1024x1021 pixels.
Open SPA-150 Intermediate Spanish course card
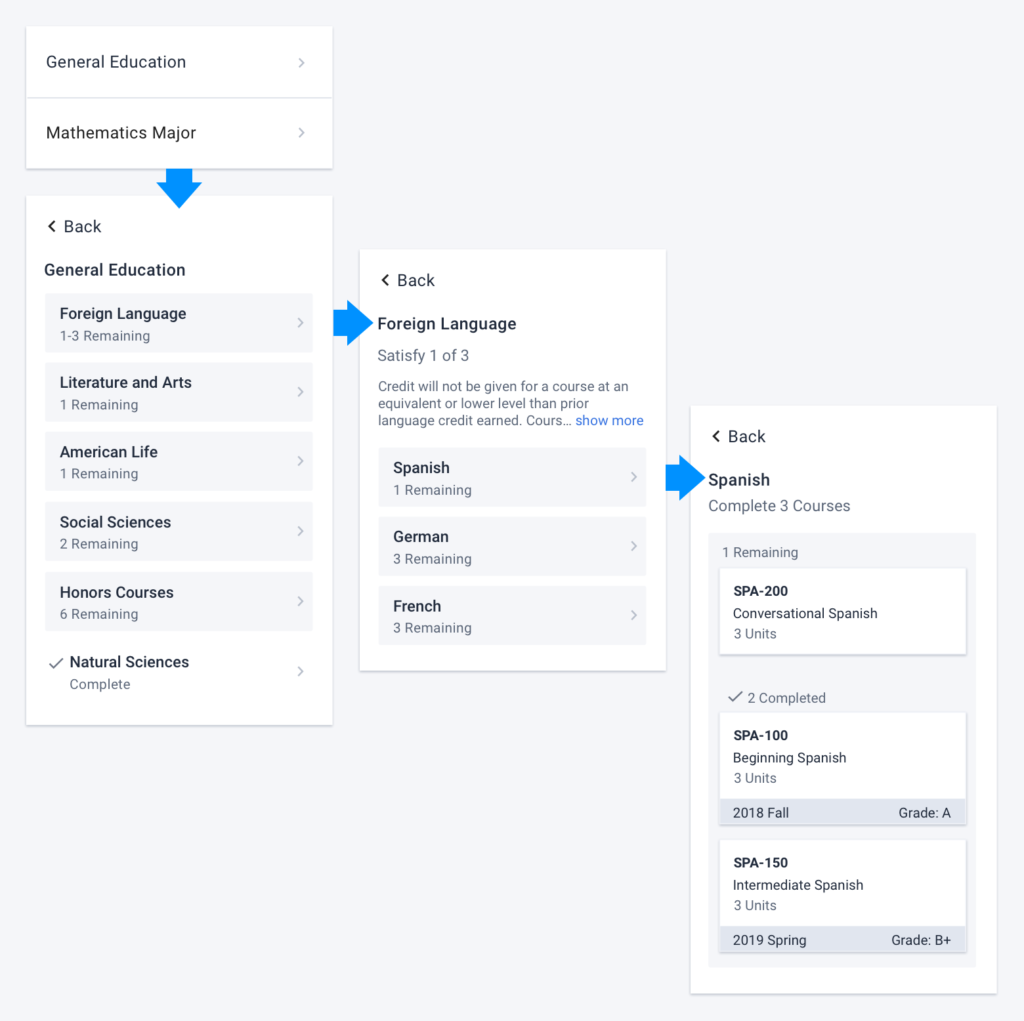tap(842, 896)
